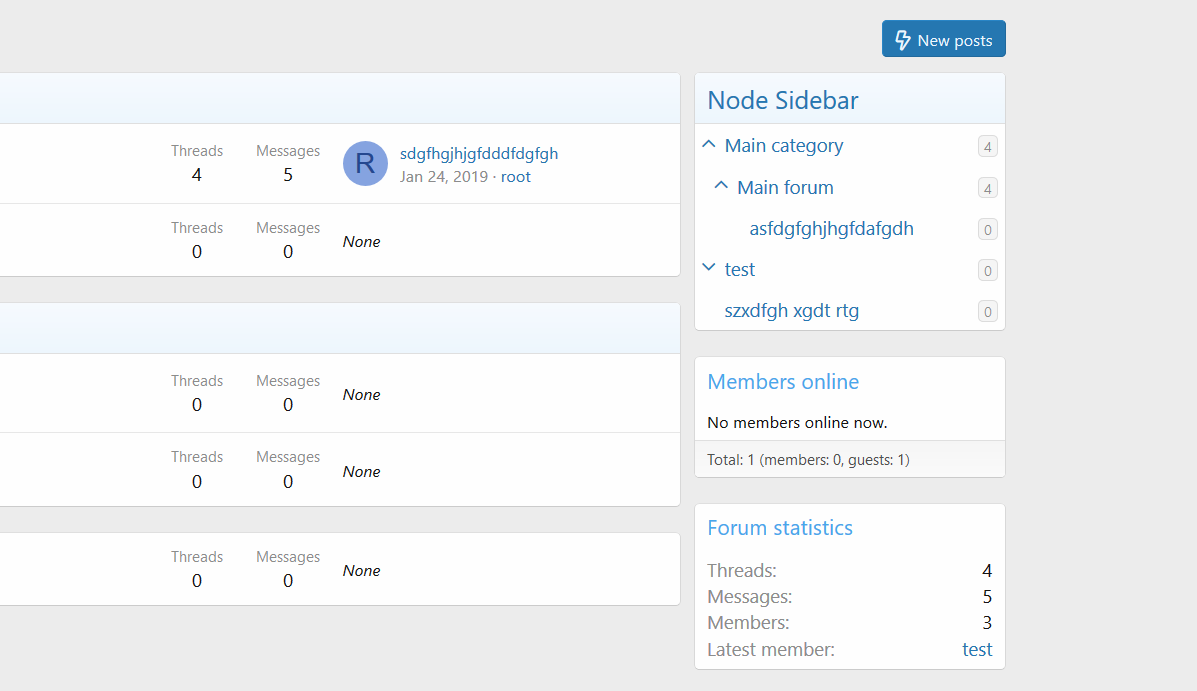Image resolution: width=1197 pixels, height=691 pixels.
Task: Collapse the Main forum chevron
Action: [x=721, y=187]
